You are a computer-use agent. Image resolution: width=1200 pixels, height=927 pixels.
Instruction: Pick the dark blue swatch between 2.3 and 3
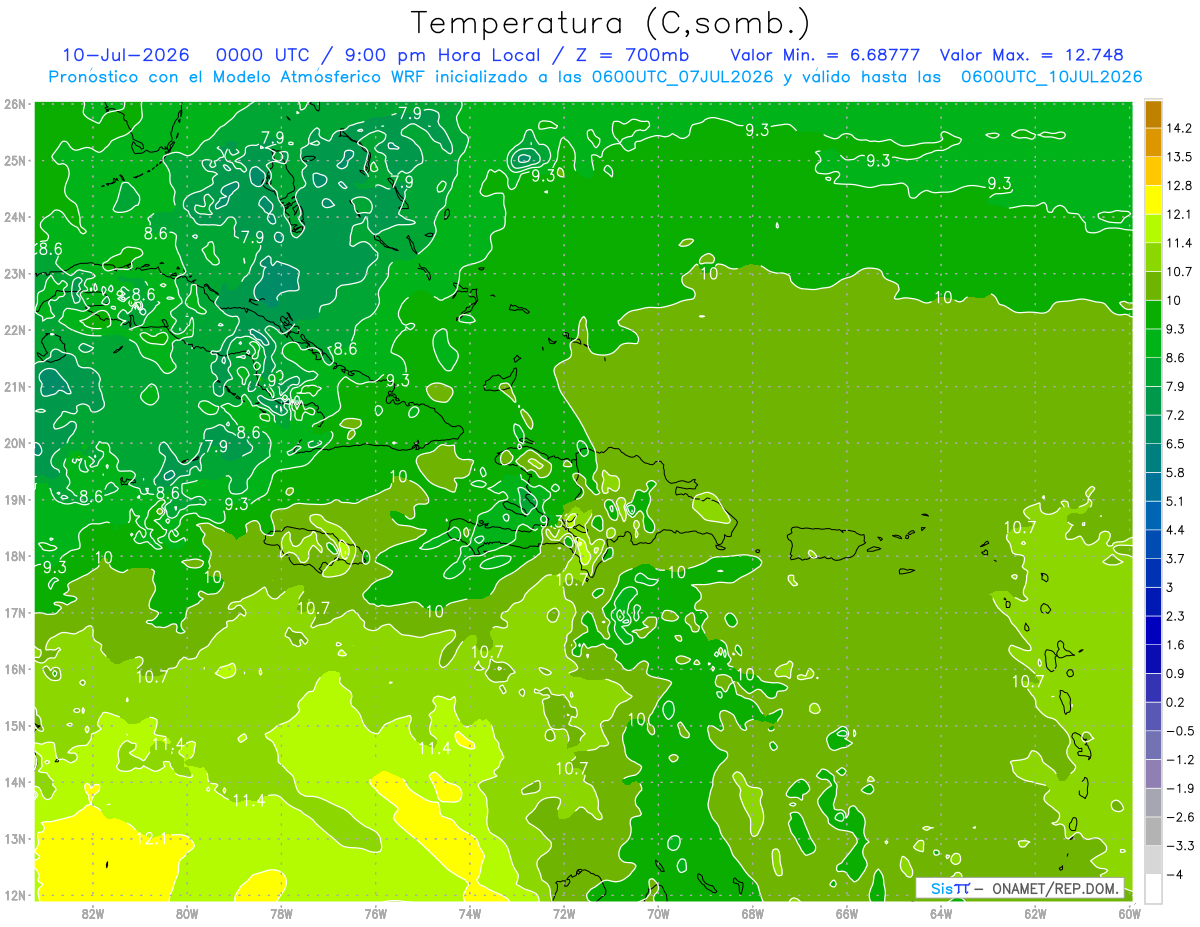pos(1153,602)
